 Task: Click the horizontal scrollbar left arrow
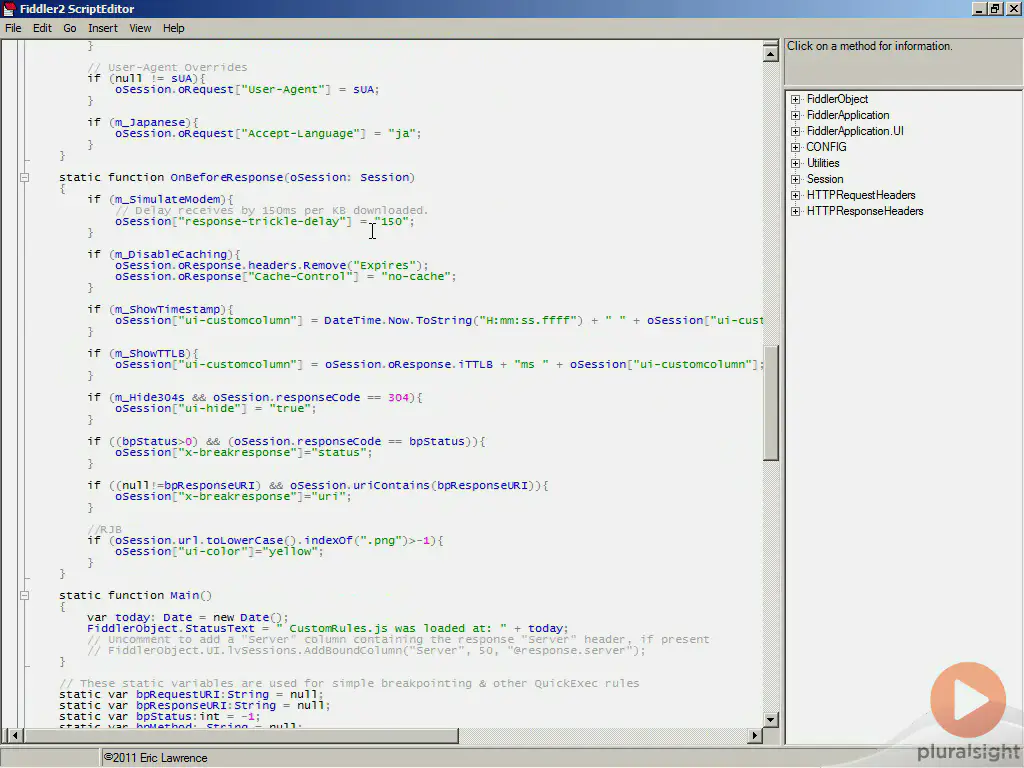(14, 736)
